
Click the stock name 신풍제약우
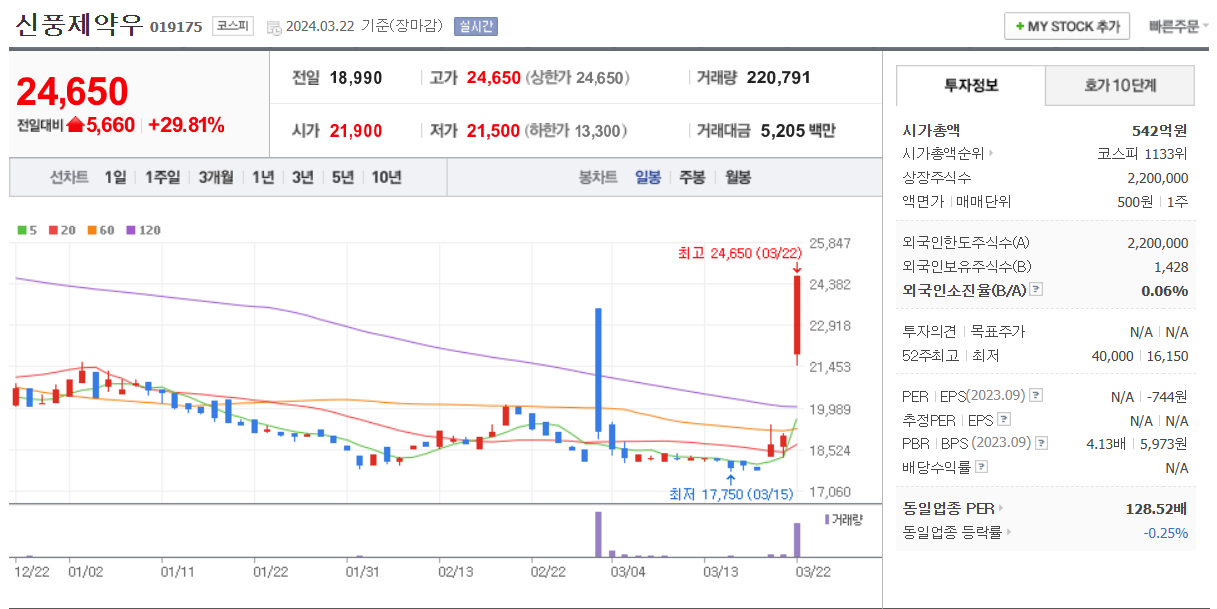[x=79, y=26]
